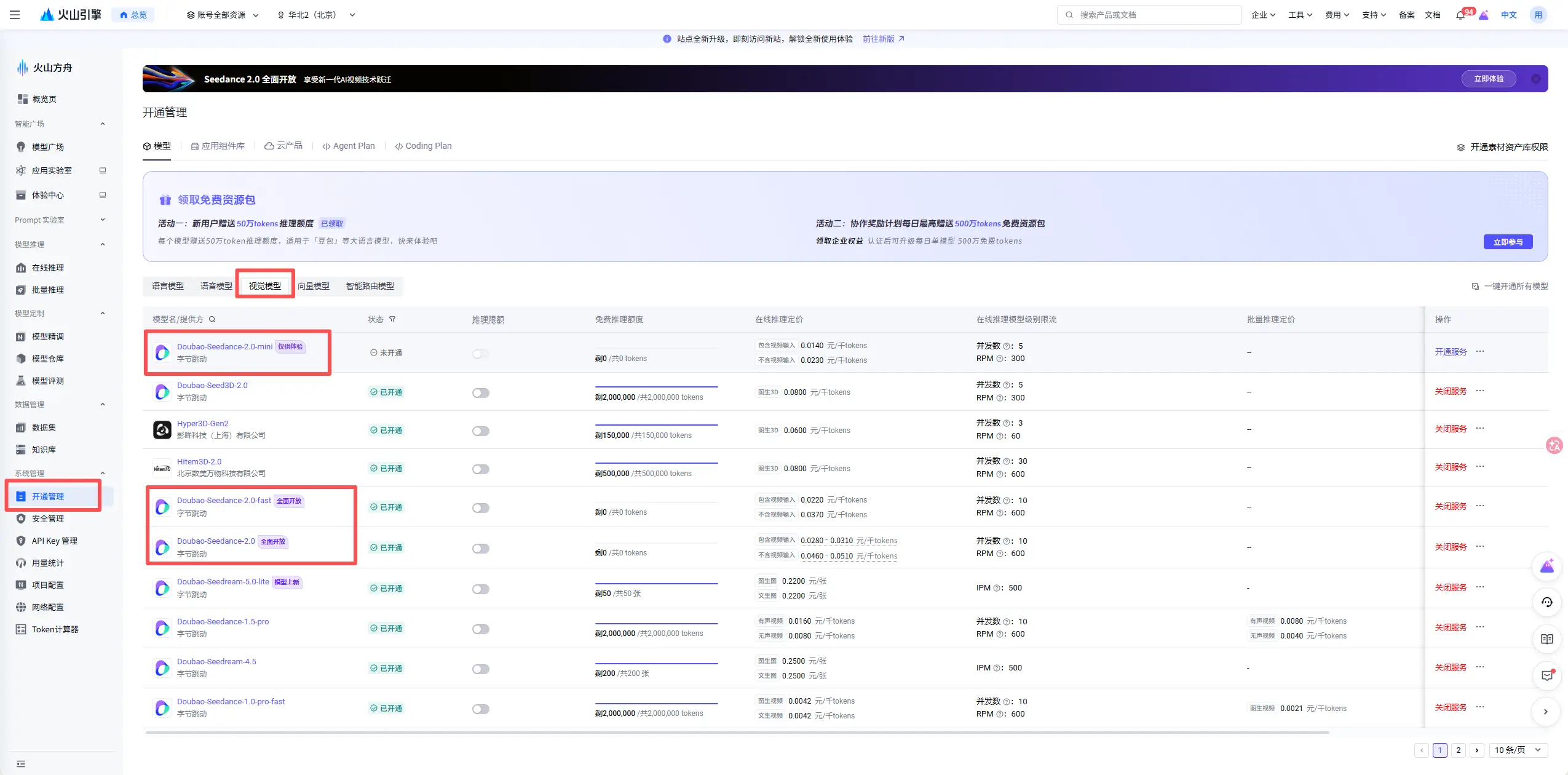Click the Hyper3D-Gen2 model logo

click(x=162, y=430)
